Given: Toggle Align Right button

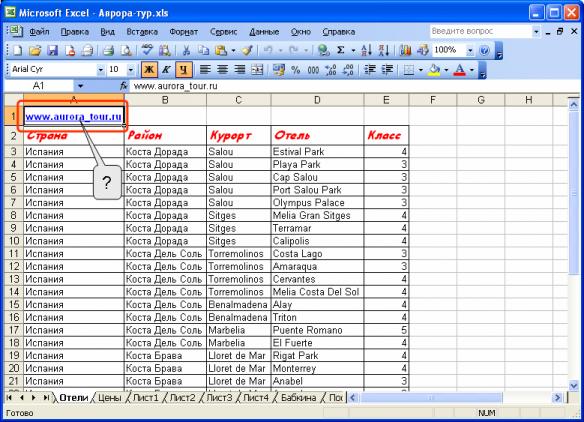Looking at the screenshot, I should (x=240, y=70).
